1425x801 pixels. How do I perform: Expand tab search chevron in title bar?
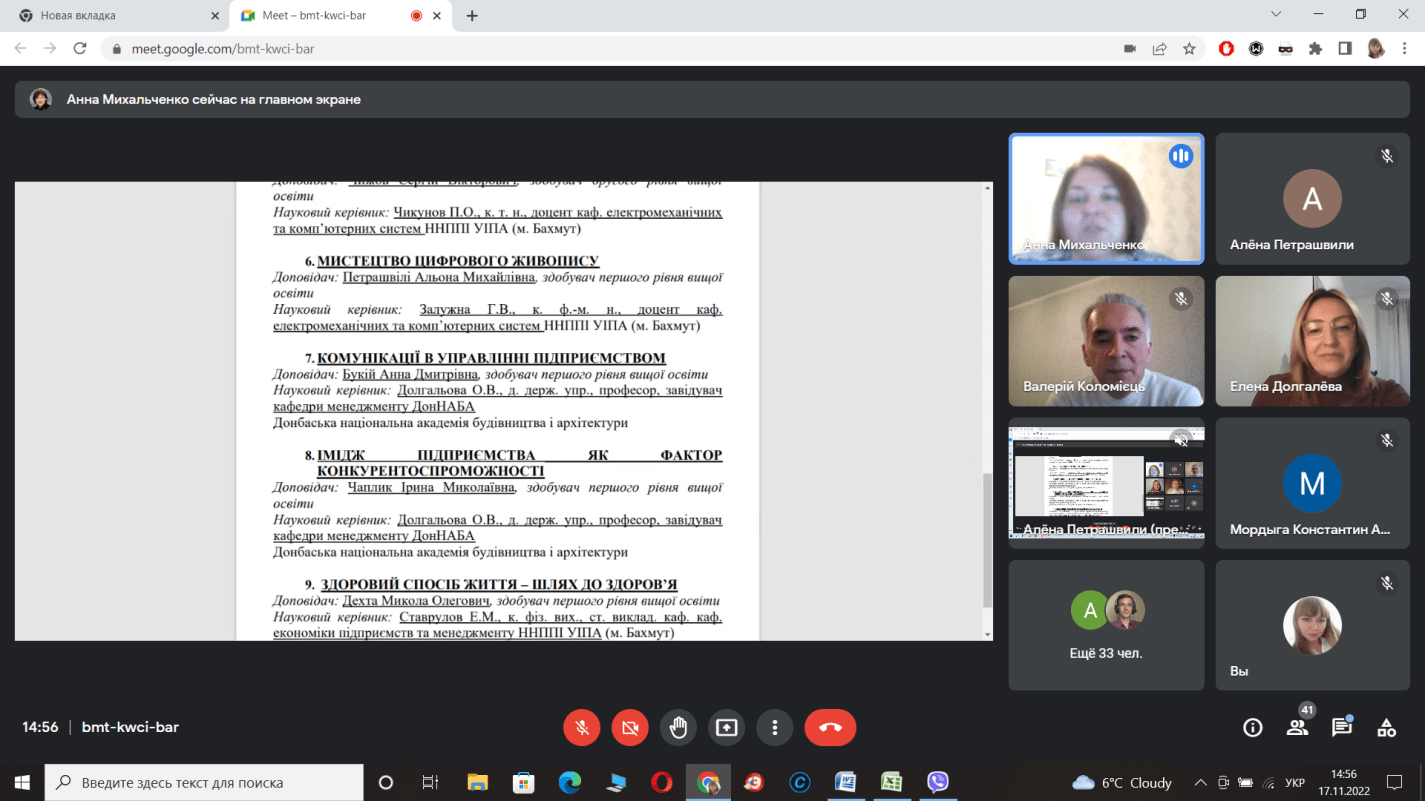point(1276,14)
